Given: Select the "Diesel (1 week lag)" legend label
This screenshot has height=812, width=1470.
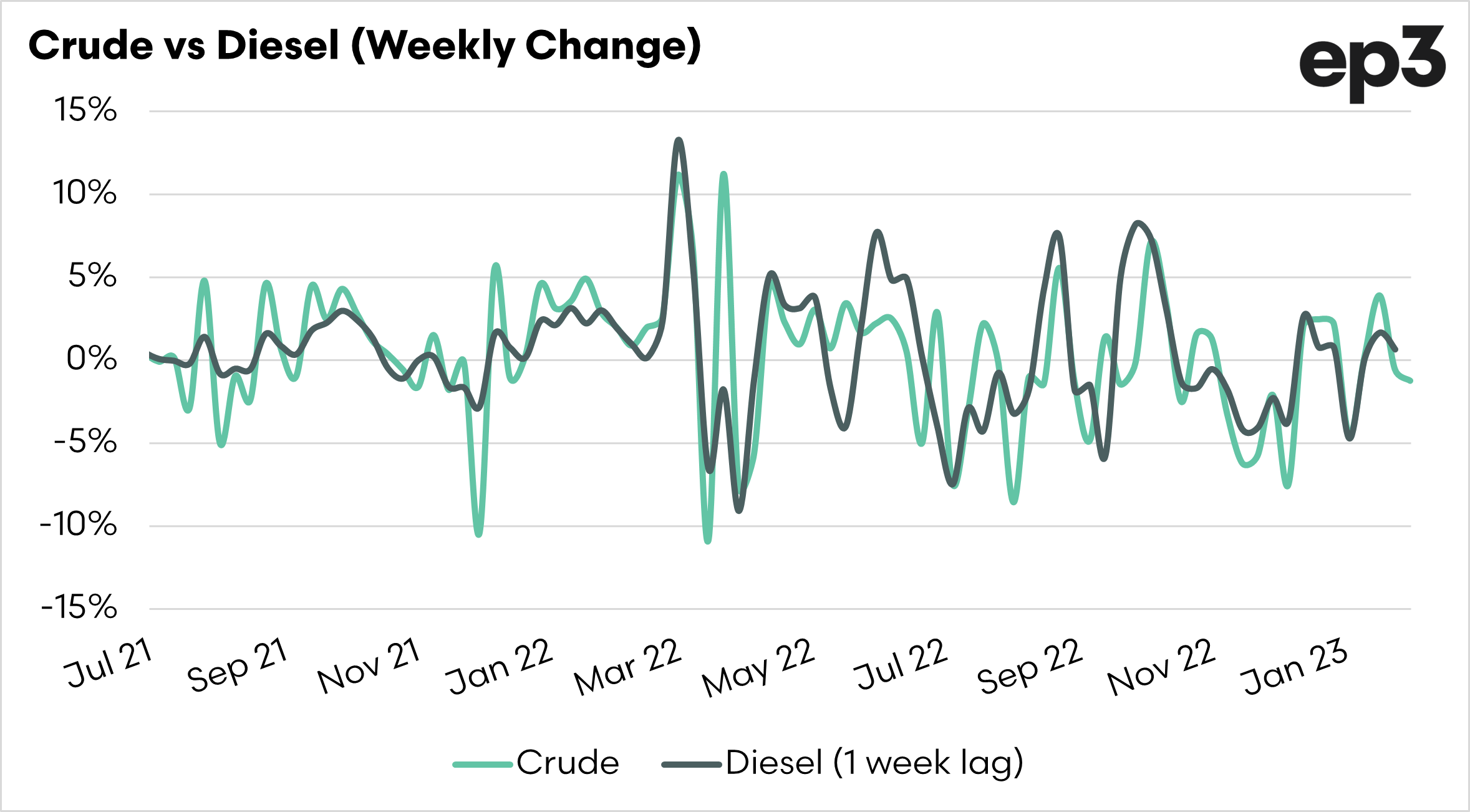Looking at the screenshot, I should (874, 763).
